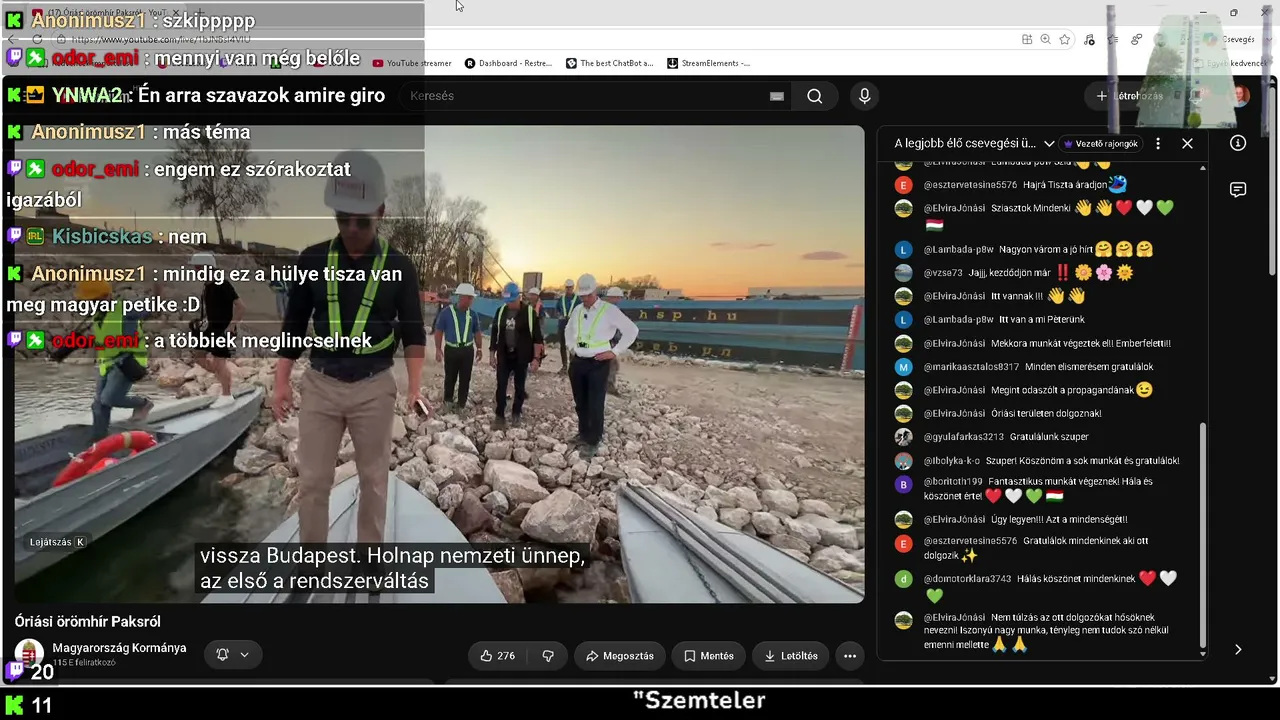Open the Magyarország Kormánya channel avatar
The image size is (1280, 720).
click(29, 654)
